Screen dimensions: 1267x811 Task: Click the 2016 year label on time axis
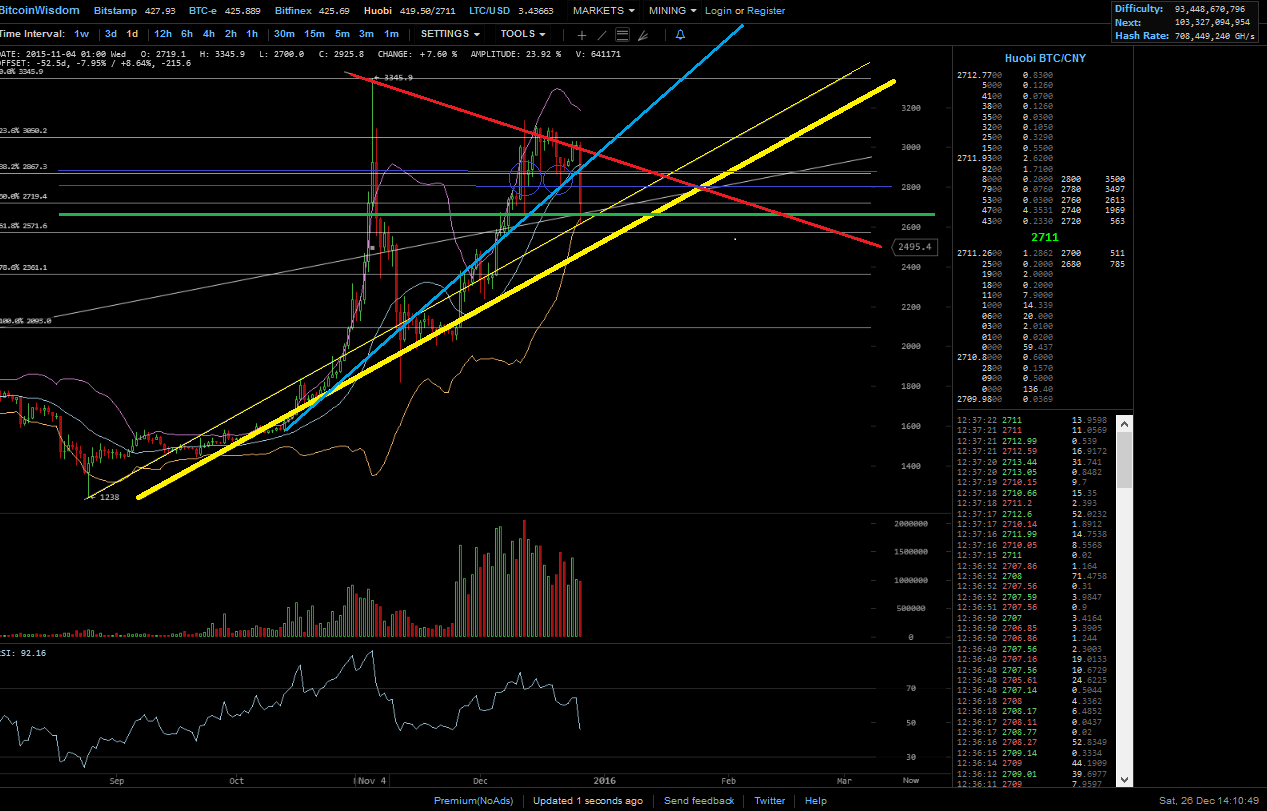[x=604, y=780]
